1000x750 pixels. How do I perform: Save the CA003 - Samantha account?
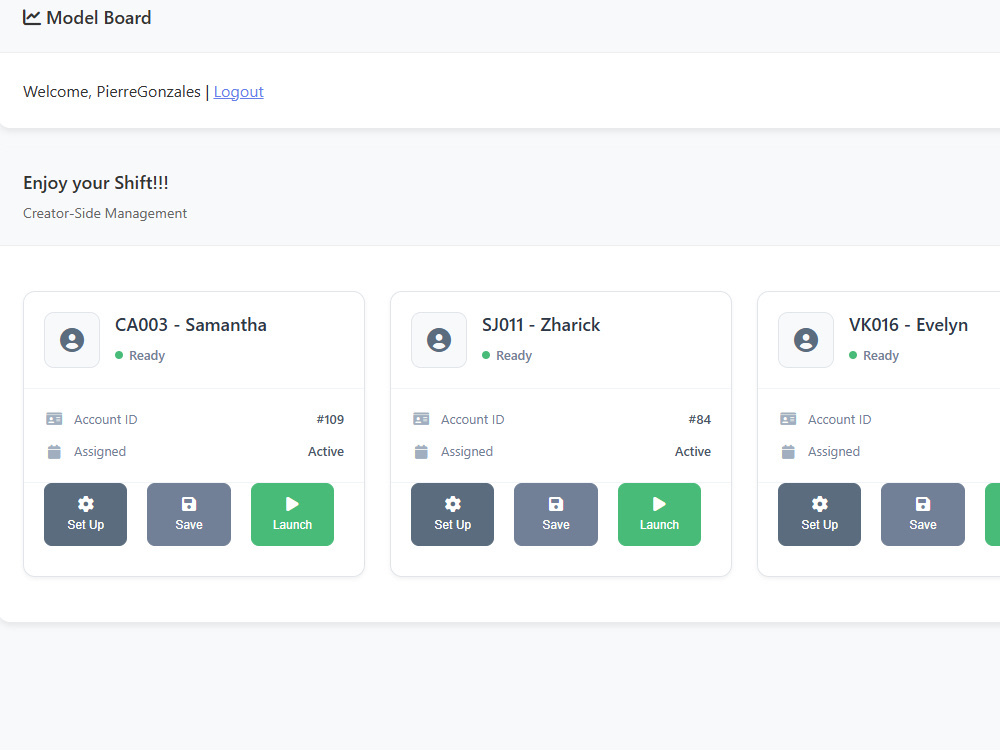click(x=189, y=514)
